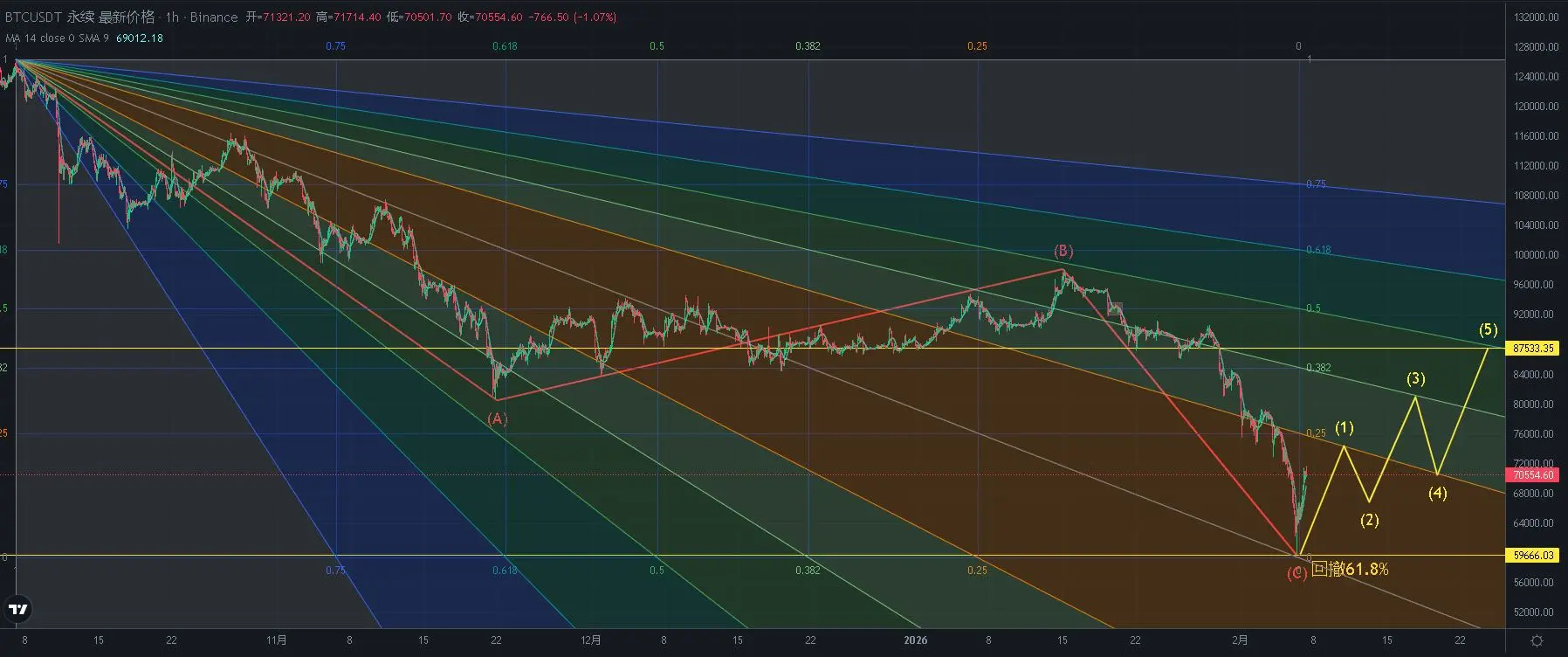
Task: Click 100000.00 on the price scale
Action: 1536,255
